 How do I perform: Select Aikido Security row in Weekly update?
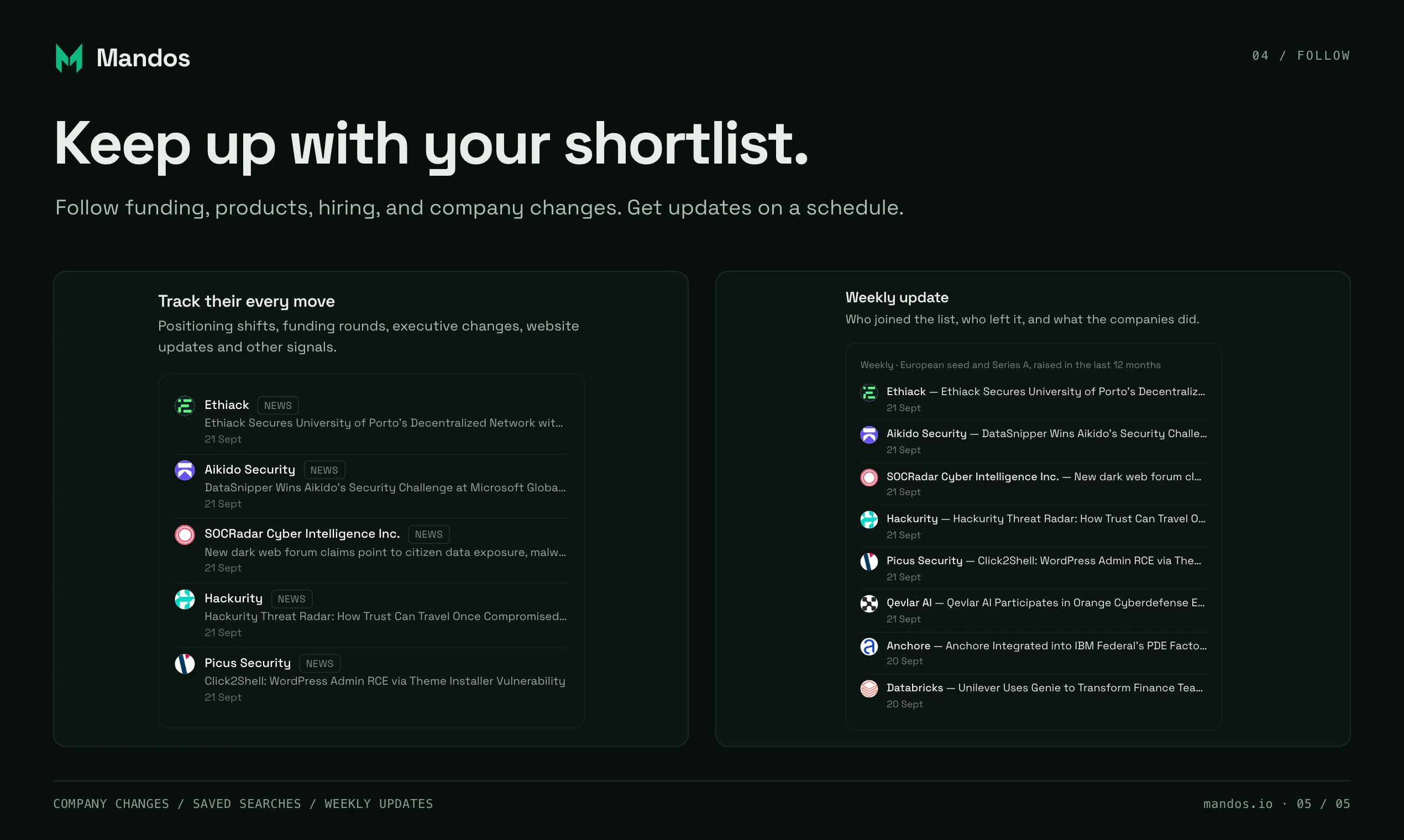pyautogui.click(x=1034, y=442)
